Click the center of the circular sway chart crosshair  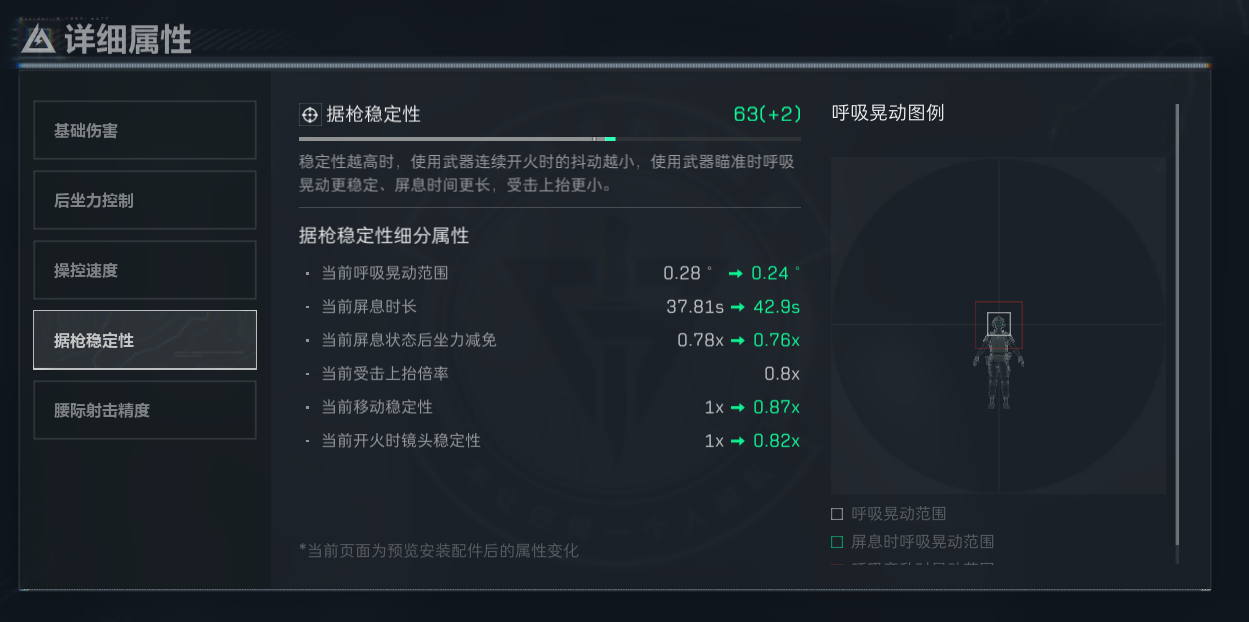point(997,324)
